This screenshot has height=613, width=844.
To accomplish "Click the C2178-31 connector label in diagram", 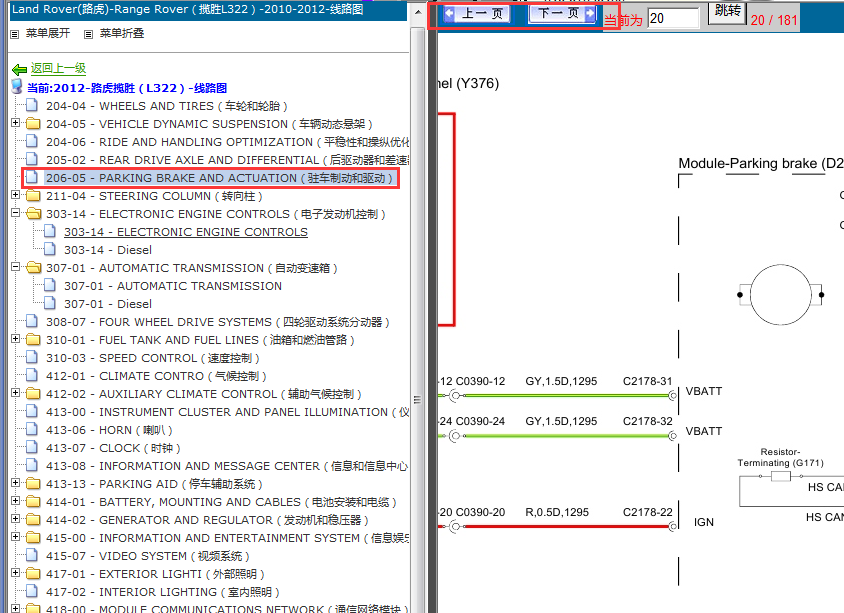I will tap(648, 381).
